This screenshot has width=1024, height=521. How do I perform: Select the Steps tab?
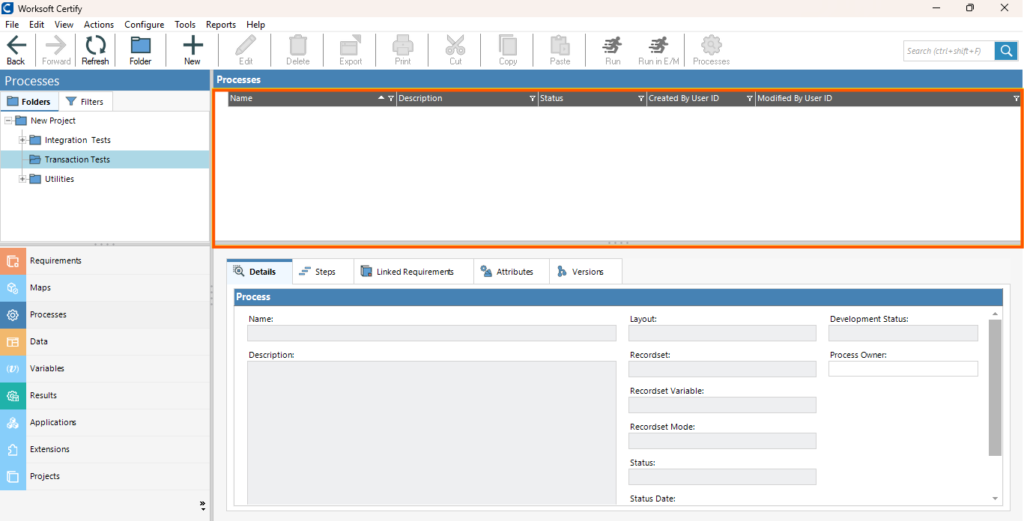click(323, 272)
